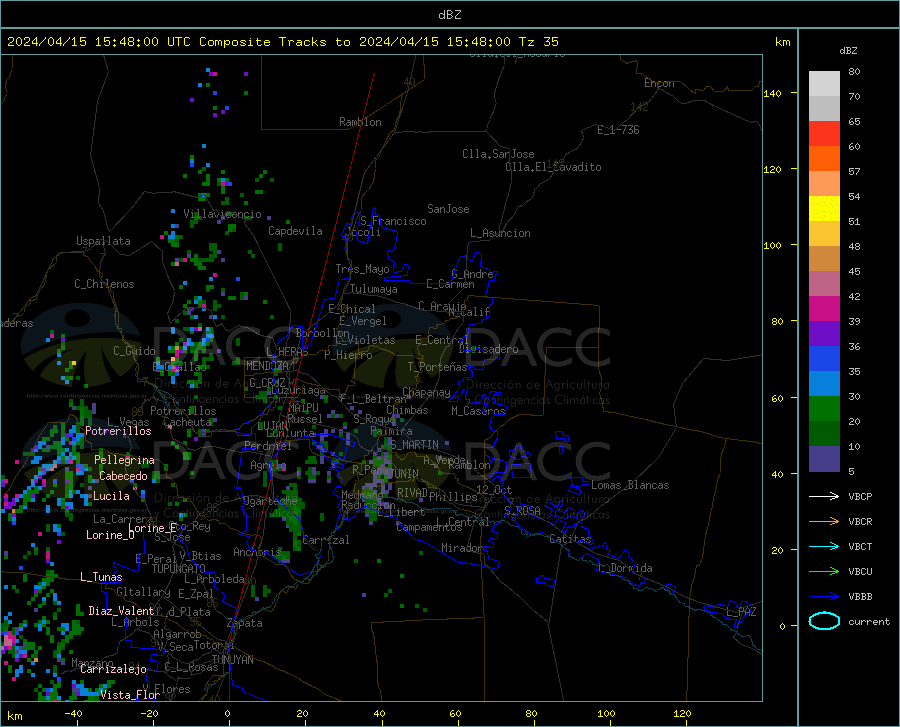
Task: Click the E_1-736 map label
Action: coord(618,130)
